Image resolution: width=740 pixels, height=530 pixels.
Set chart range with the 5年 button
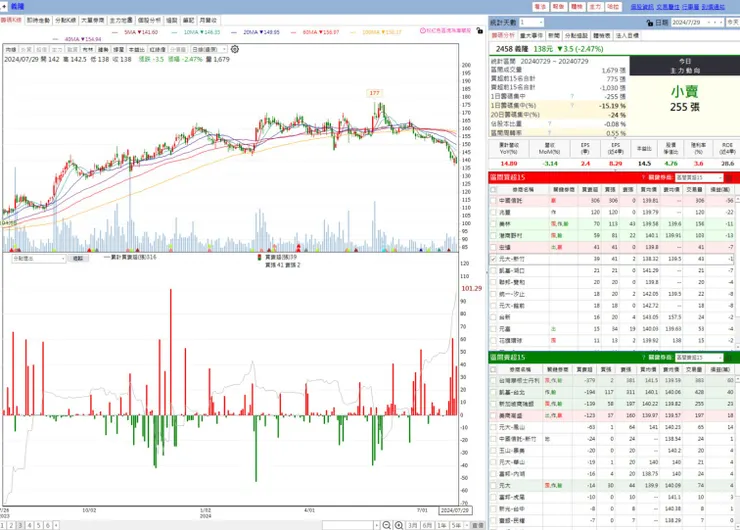click(x=456, y=525)
